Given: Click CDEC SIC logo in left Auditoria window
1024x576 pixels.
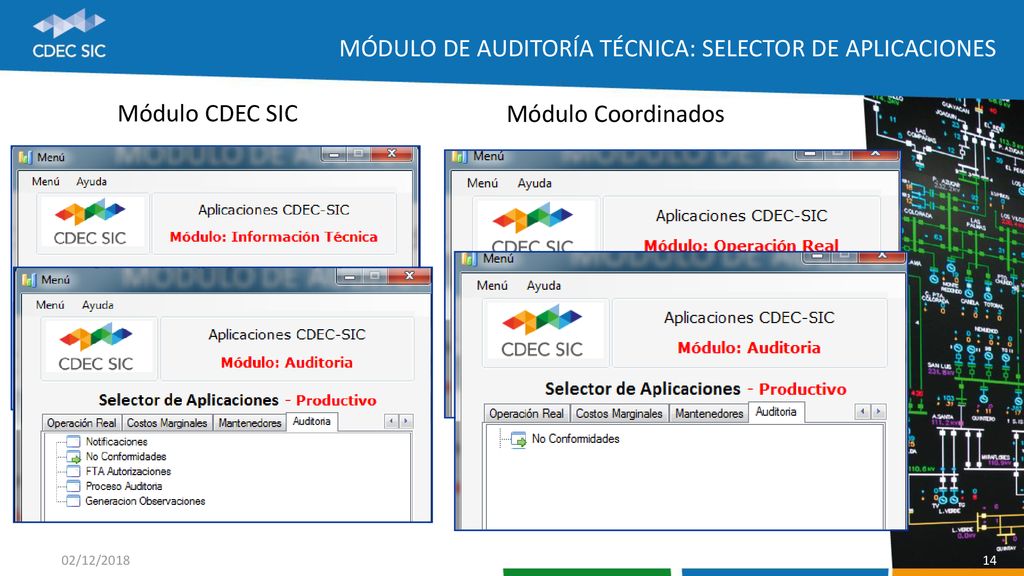Looking at the screenshot, I should [96, 347].
